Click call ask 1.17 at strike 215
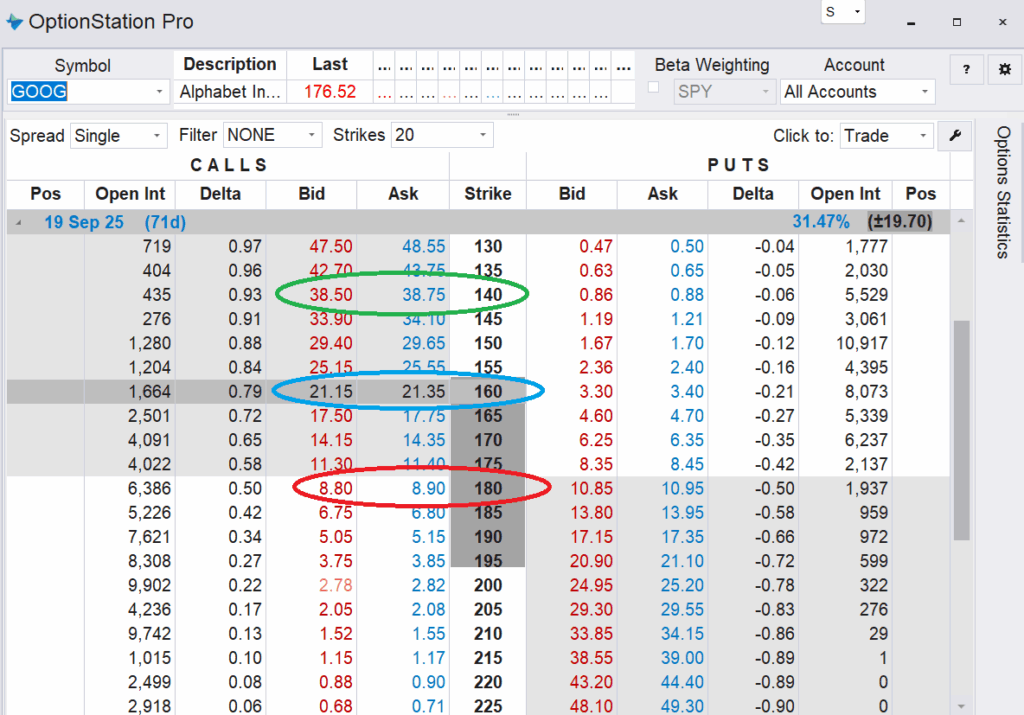This screenshot has width=1024, height=715. pyautogui.click(x=428, y=658)
